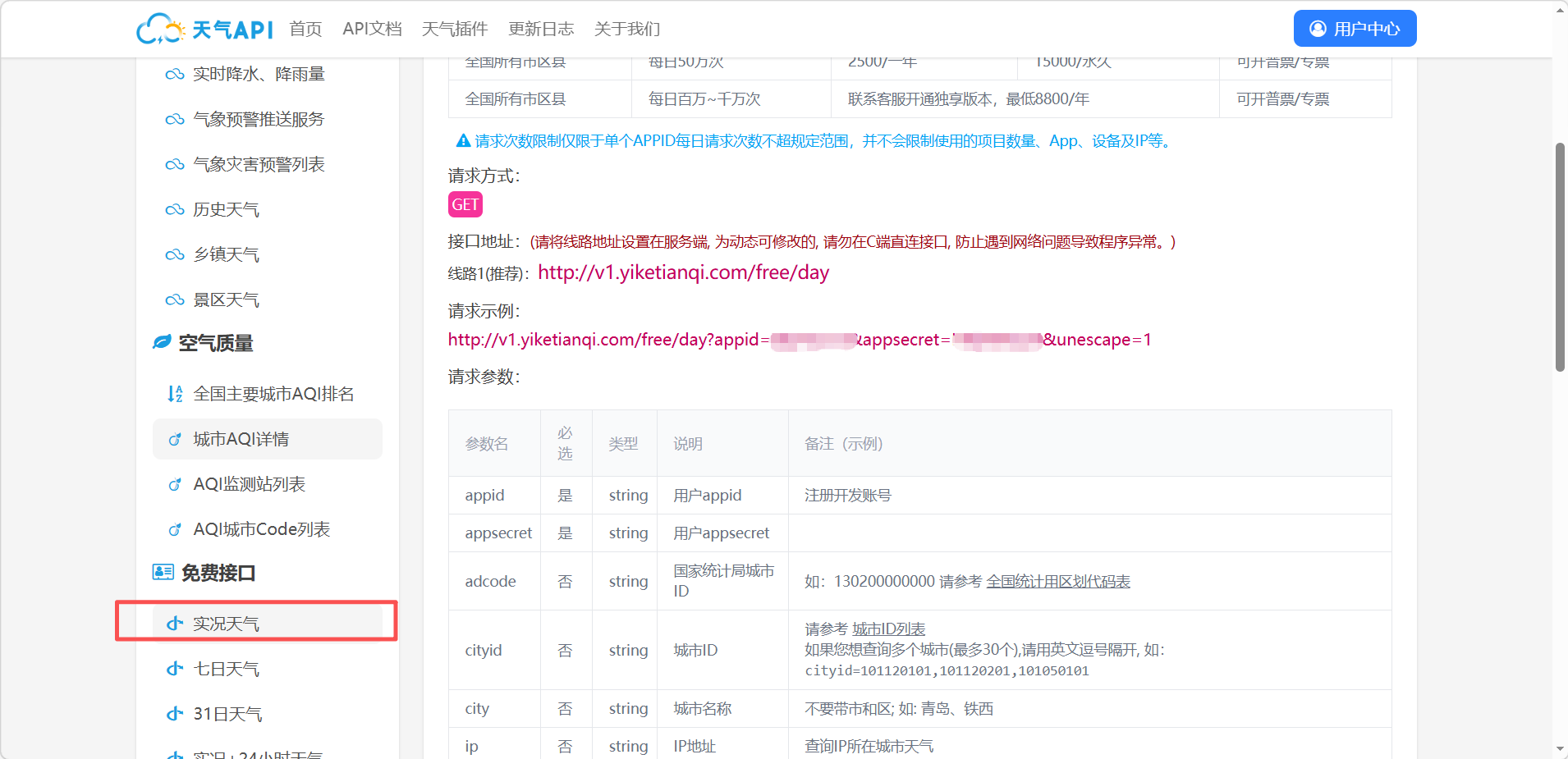Open the 城市ID列表 link

tap(889, 629)
